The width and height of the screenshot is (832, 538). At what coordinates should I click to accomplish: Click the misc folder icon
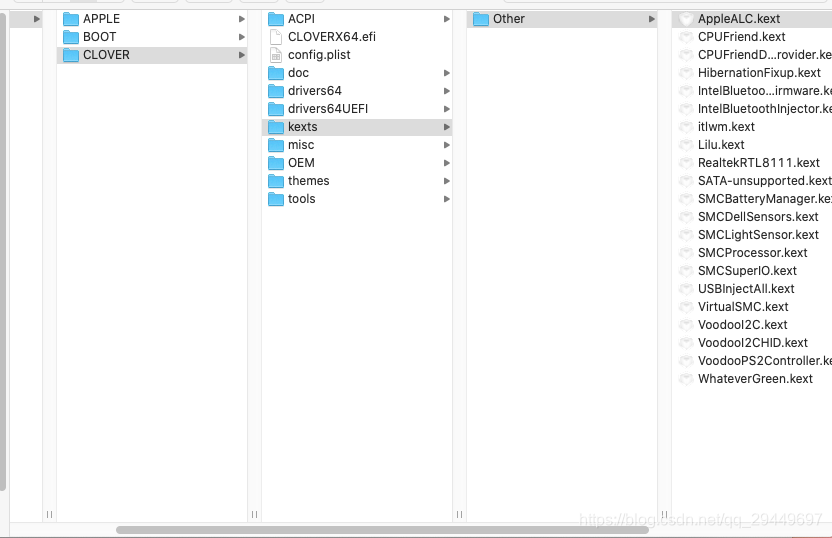pos(275,145)
